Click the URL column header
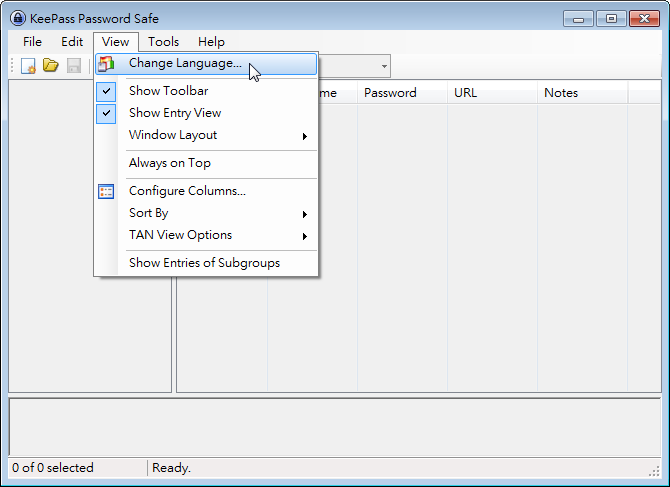Image resolution: width=670 pixels, height=487 pixels. [492, 93]
